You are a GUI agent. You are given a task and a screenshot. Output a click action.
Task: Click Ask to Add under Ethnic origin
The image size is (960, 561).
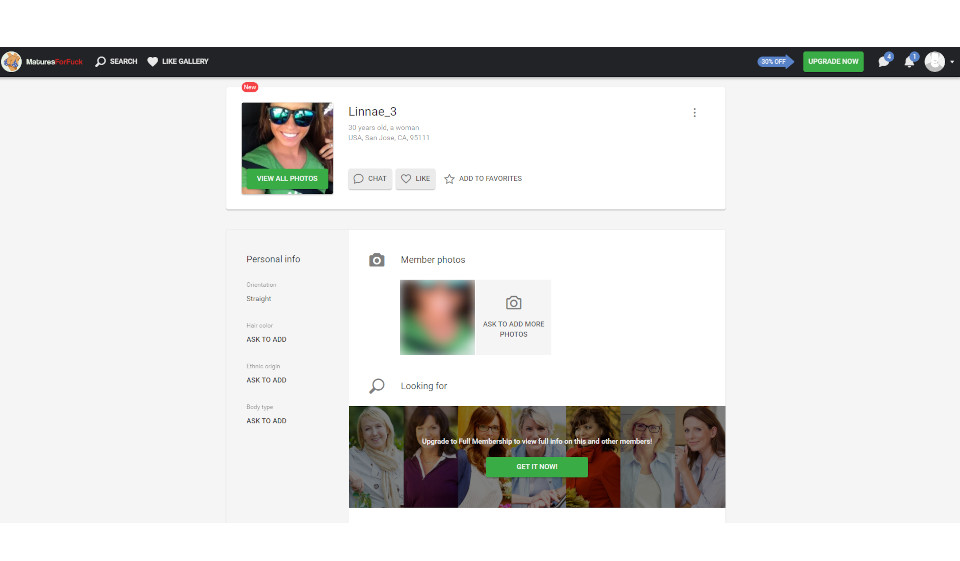pos(266,380)
